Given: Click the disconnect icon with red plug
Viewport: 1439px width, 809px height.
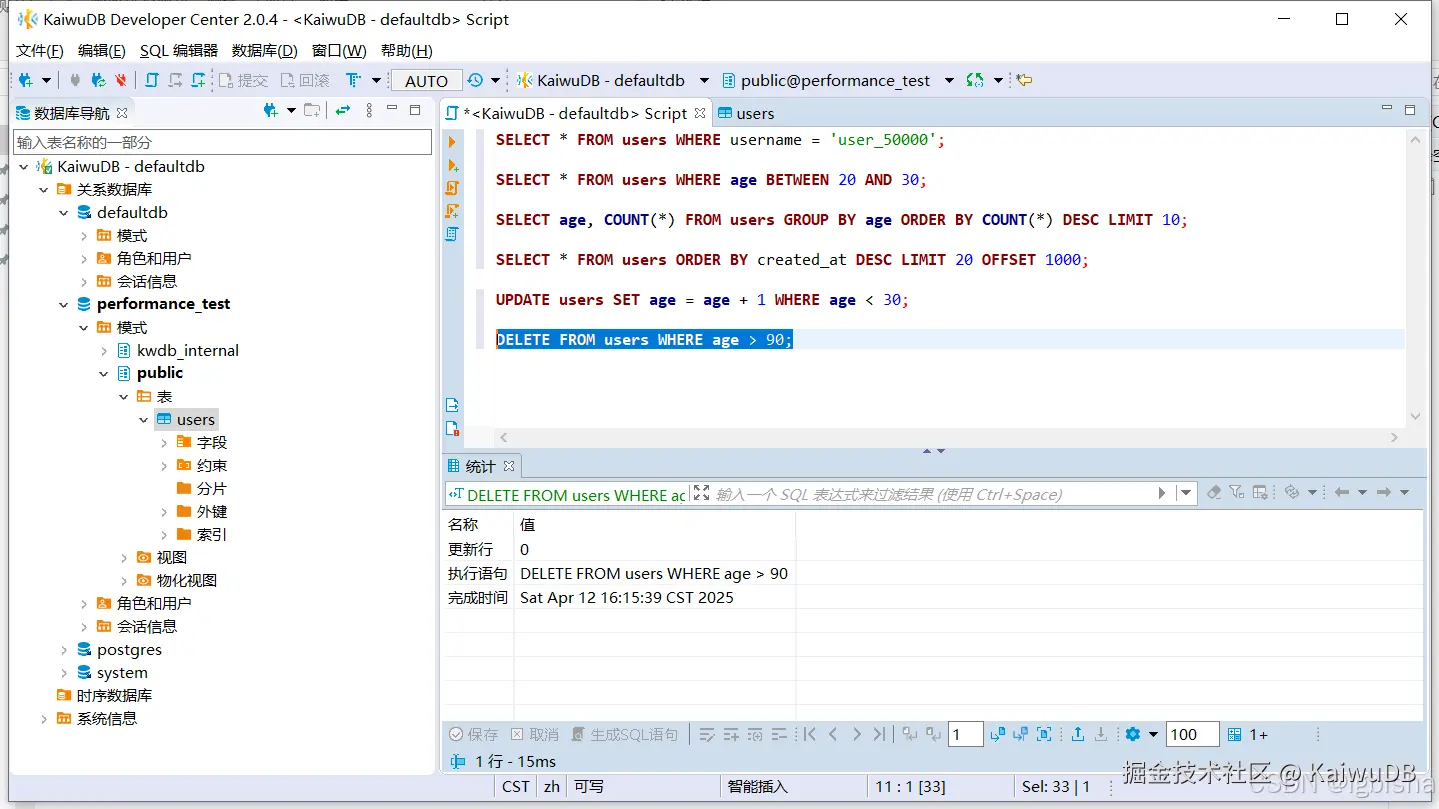Looking at the screenshot, I should click(121, 80).
